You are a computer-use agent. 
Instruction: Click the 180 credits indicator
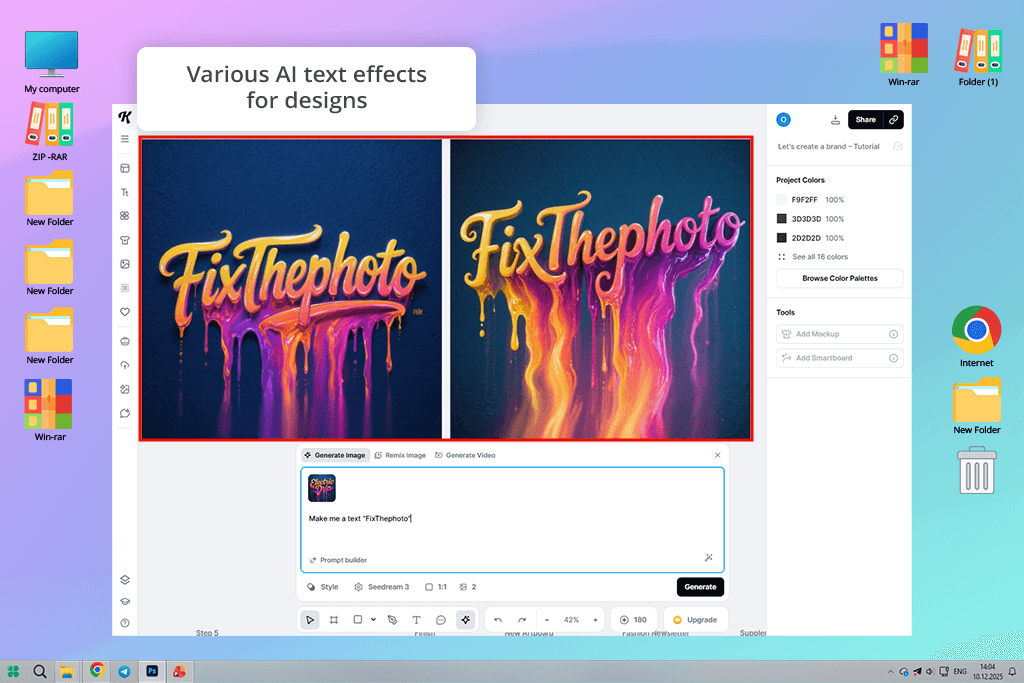click(633, 620)
